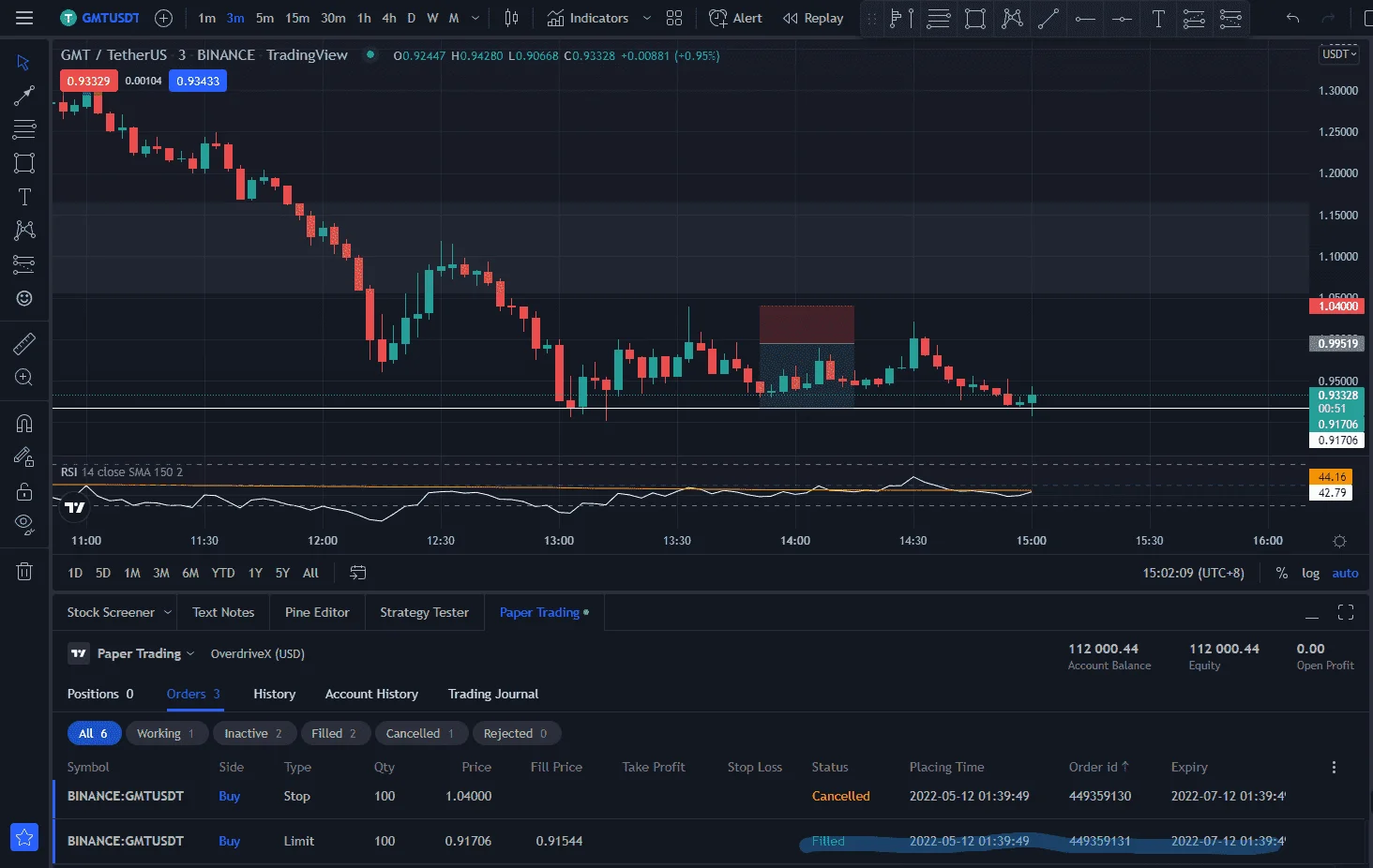Click the Replay rewind button
The image size is (1373, 868).
813,18
